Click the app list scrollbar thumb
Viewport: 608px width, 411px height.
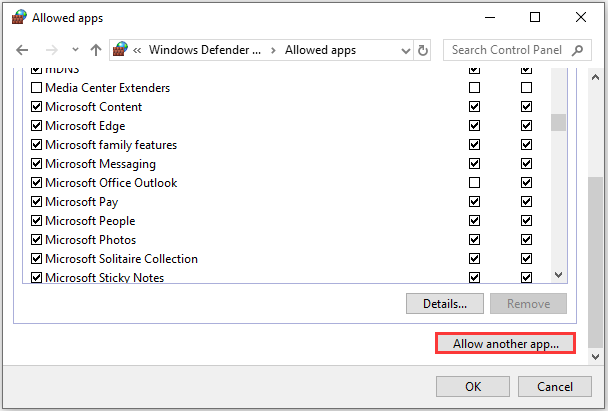pos(558,123)
